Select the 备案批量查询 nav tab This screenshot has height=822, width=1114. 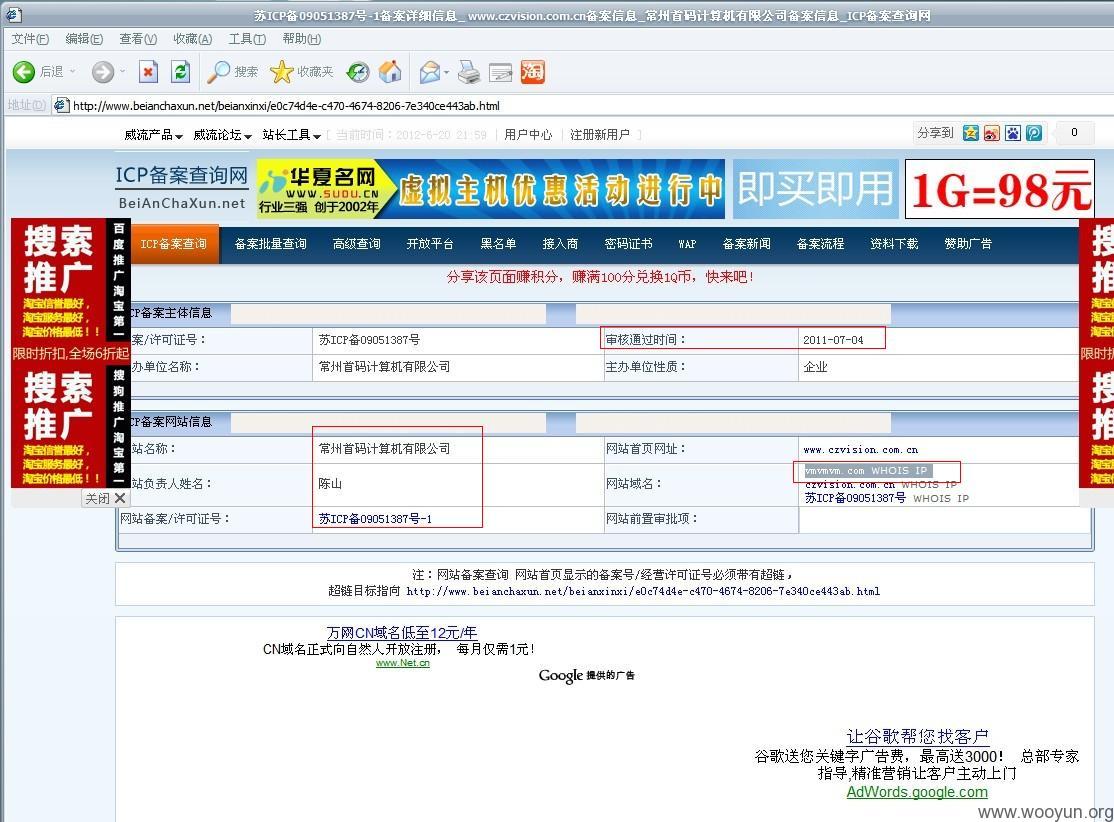point(271,244)
